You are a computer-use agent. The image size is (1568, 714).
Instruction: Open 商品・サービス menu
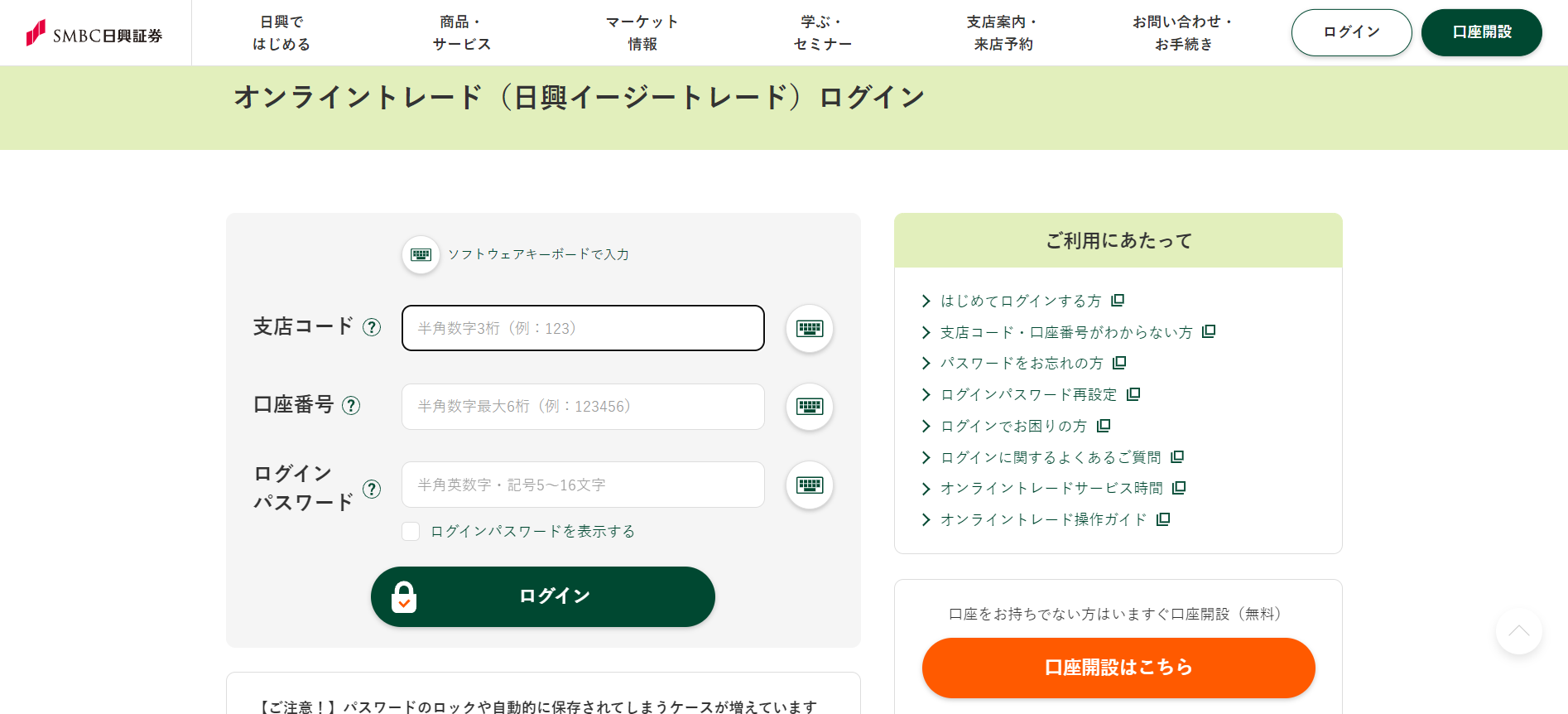462,33
